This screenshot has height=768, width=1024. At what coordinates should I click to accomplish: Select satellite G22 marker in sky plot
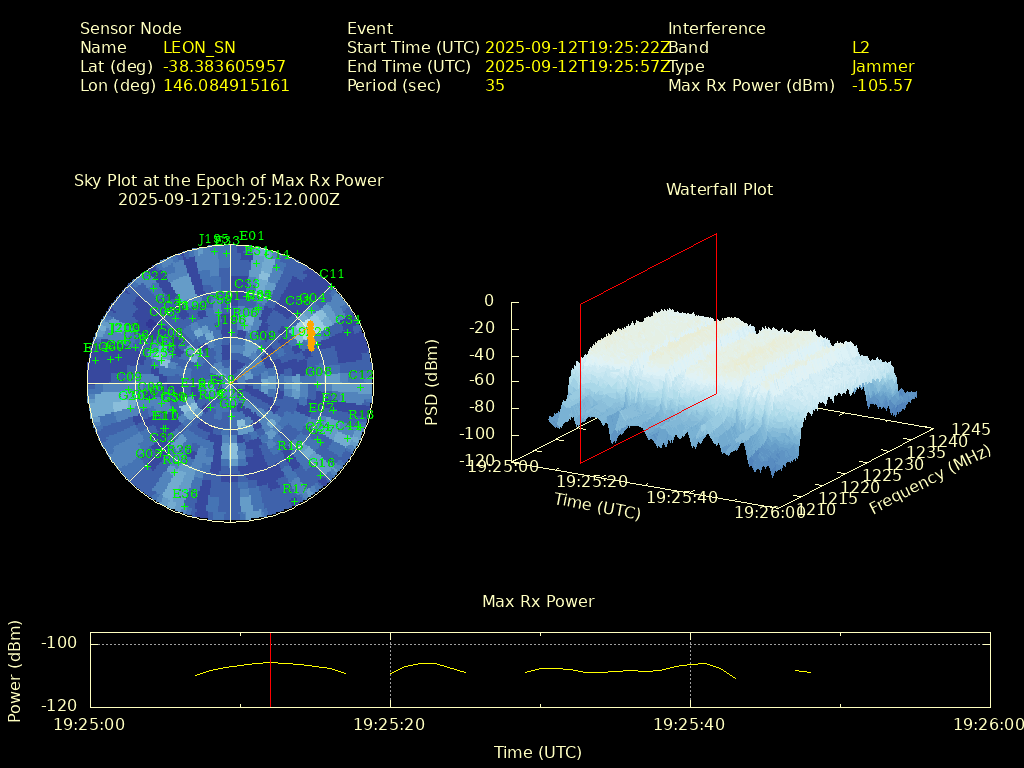coord(154,276)
